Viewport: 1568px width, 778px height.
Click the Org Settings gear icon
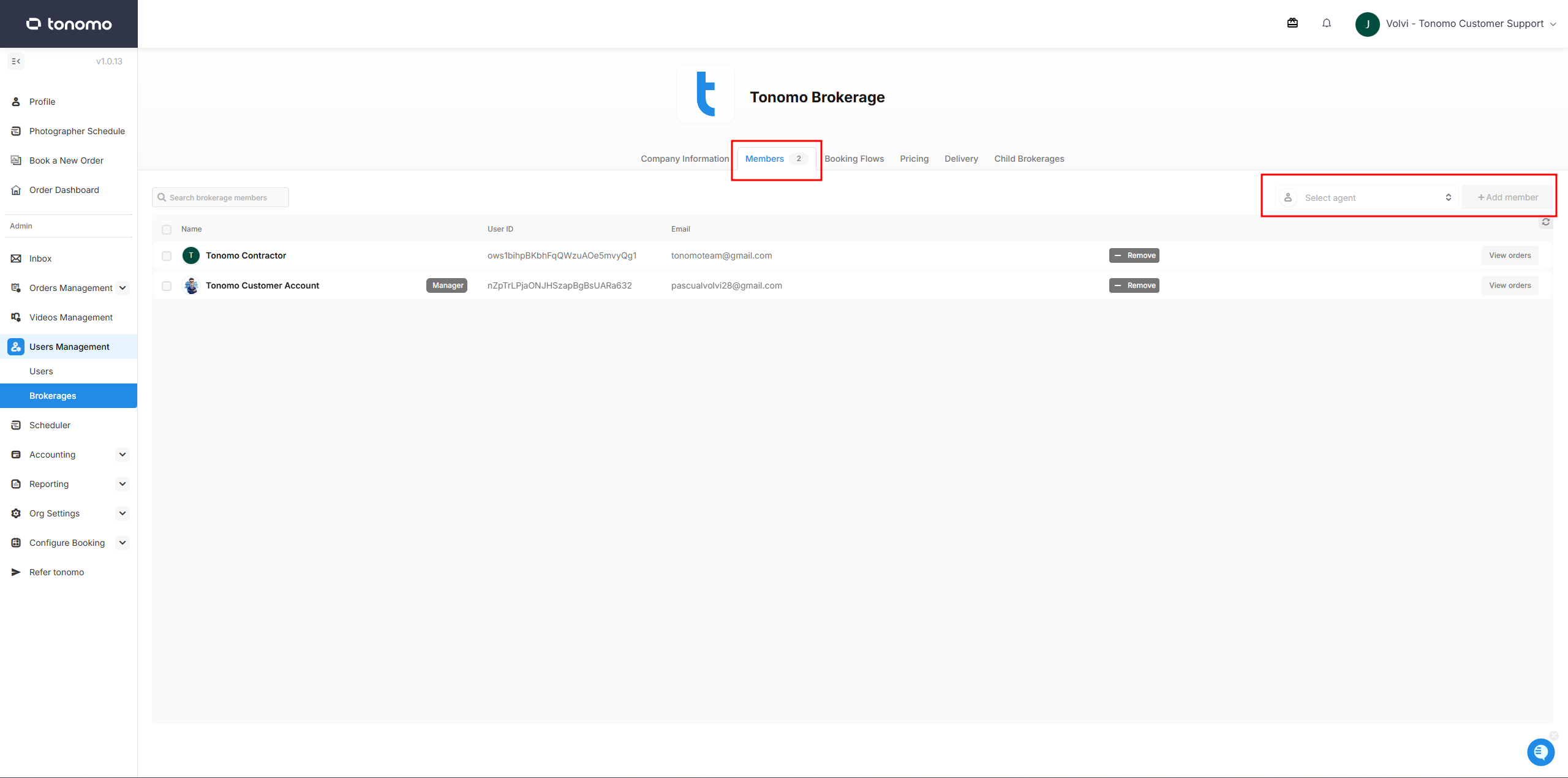pos(16,513)
